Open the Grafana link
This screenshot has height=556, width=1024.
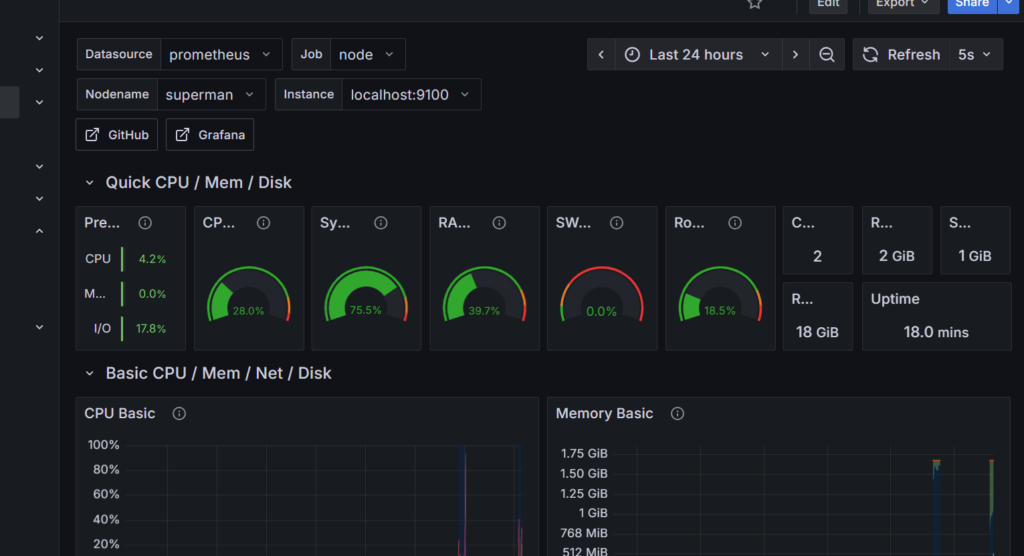pyautogui.click(x=210, y=135)
